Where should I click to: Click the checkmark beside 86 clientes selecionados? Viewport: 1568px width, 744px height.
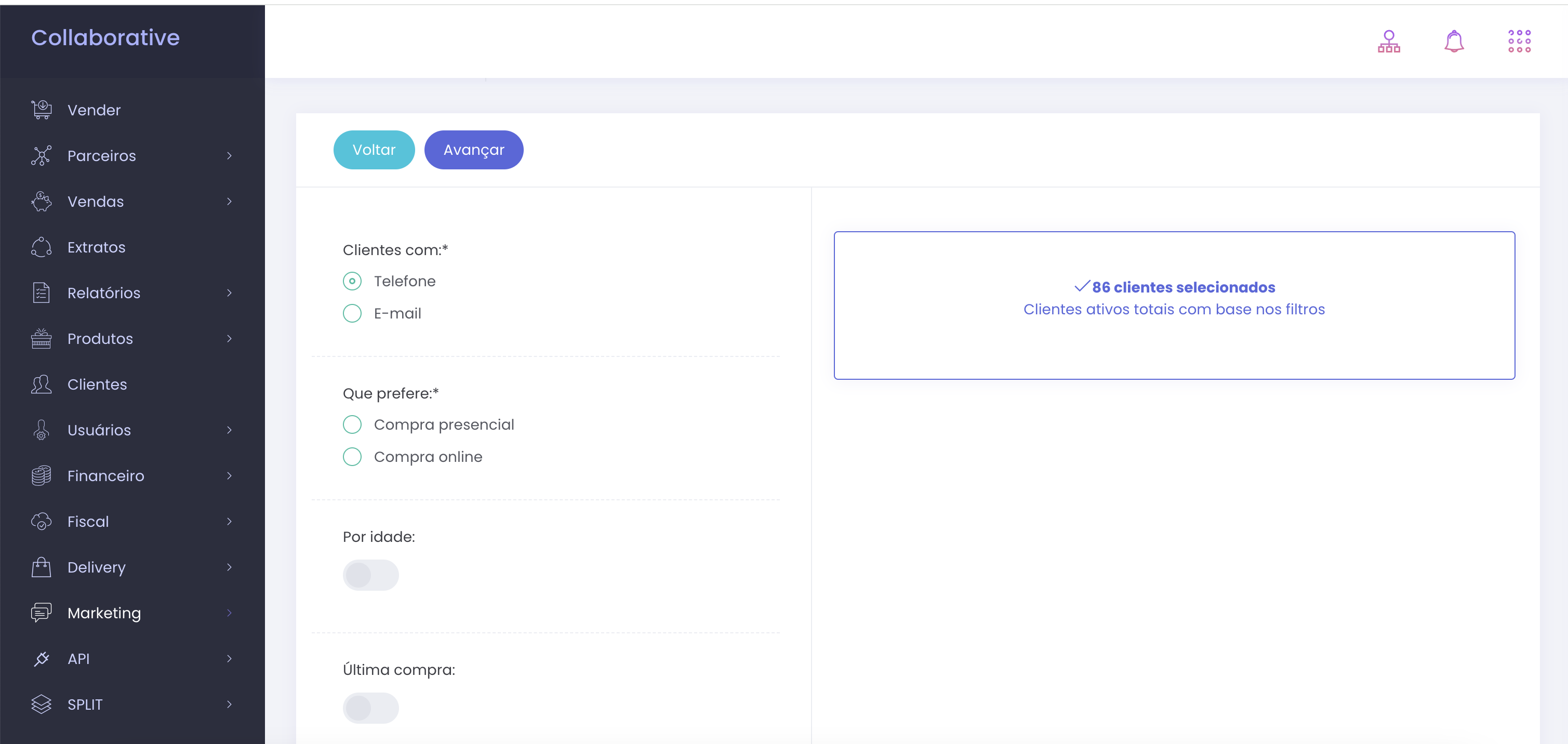coord(1082,286)
